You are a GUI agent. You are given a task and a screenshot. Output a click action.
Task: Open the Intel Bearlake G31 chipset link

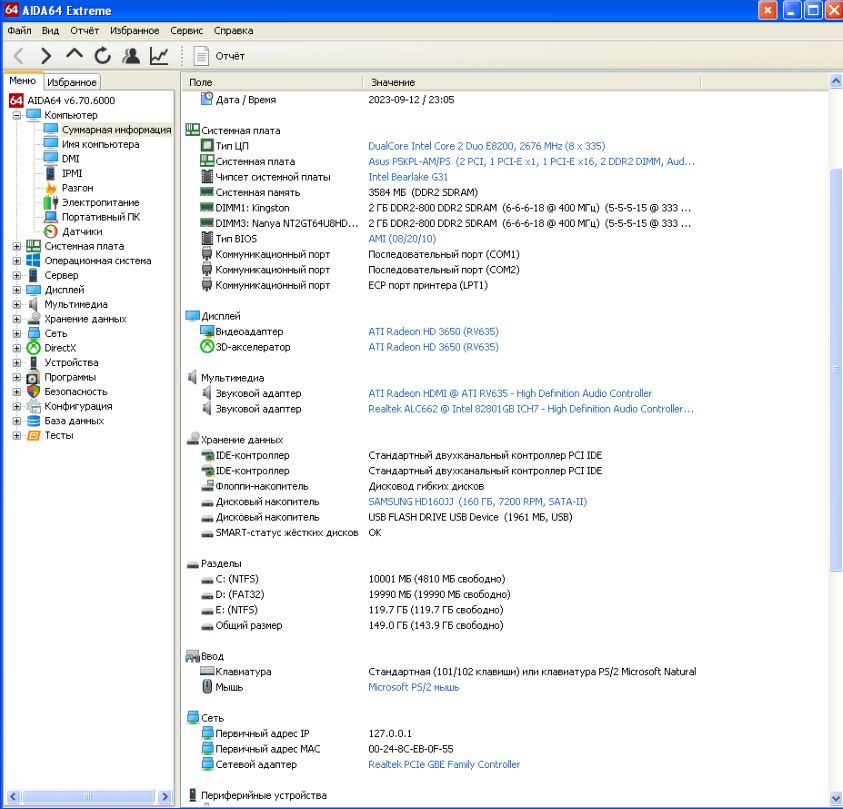click(408, 177)
